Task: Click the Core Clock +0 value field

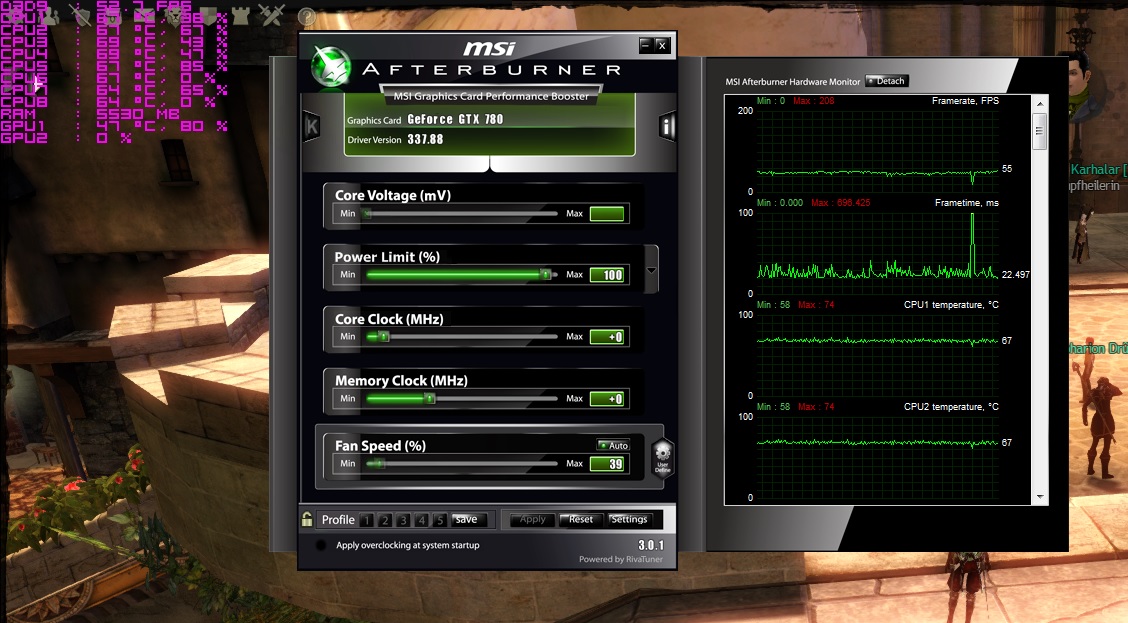Action: tap(607, 337)
